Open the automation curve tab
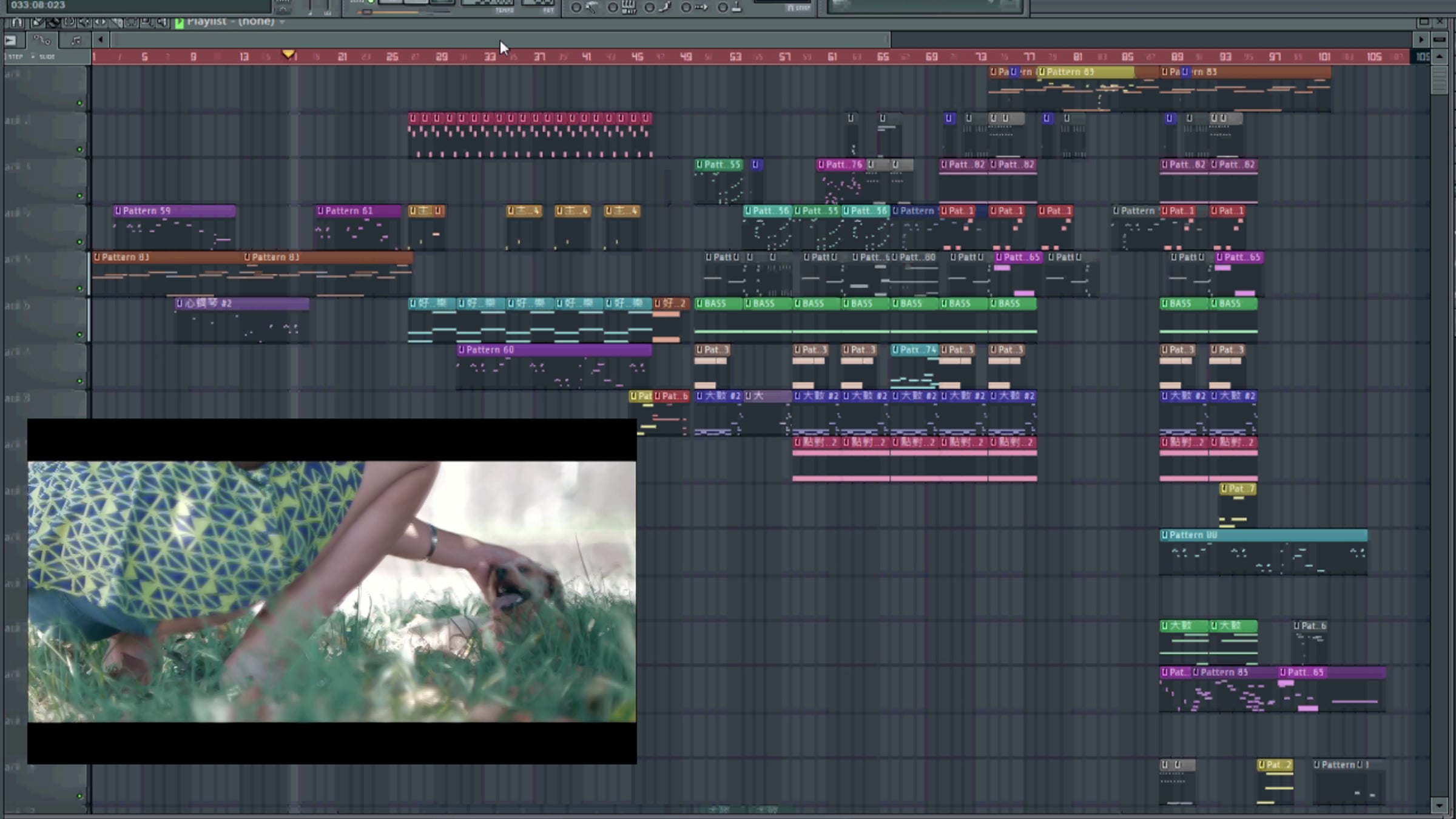 (x=42, y=40)
